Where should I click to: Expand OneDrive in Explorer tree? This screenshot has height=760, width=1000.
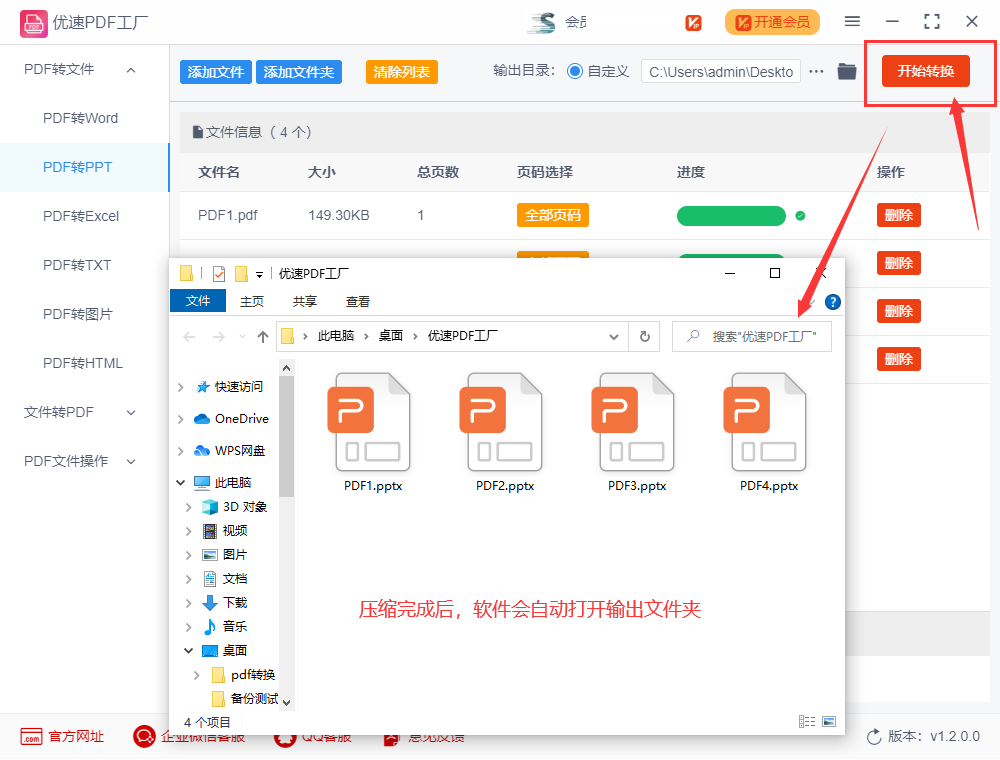click(180, 419)
